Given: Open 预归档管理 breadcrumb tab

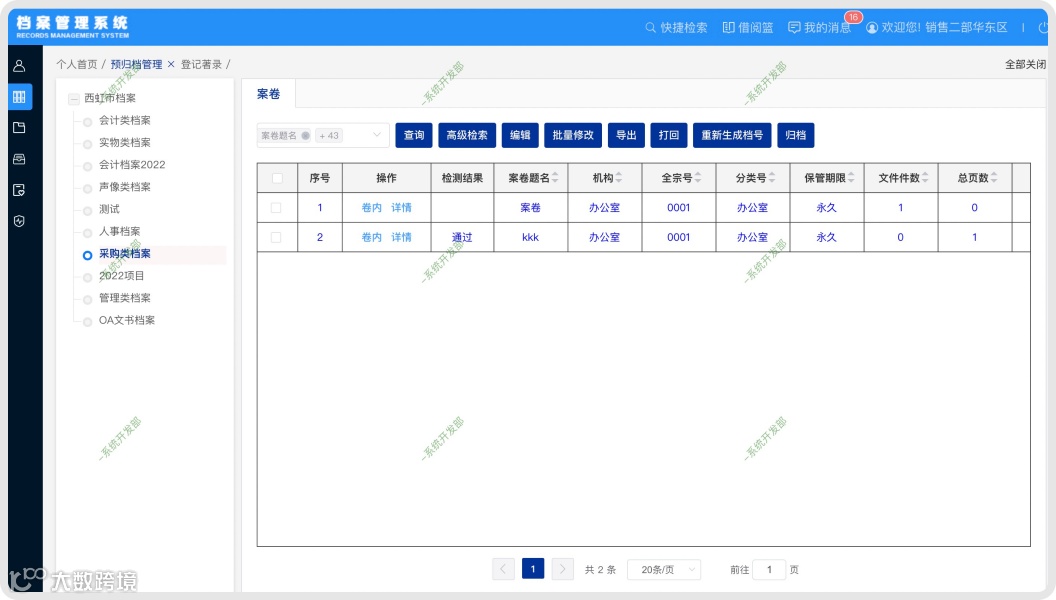Looking at the screenshot, I should click(x=137, y=65).
